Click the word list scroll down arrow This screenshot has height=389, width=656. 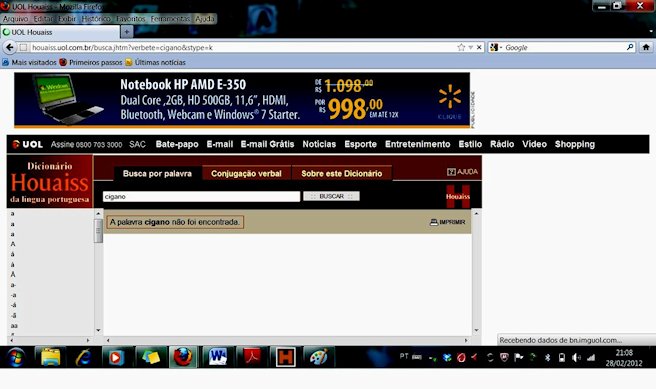pyautogui.click(x=99, y=330)
